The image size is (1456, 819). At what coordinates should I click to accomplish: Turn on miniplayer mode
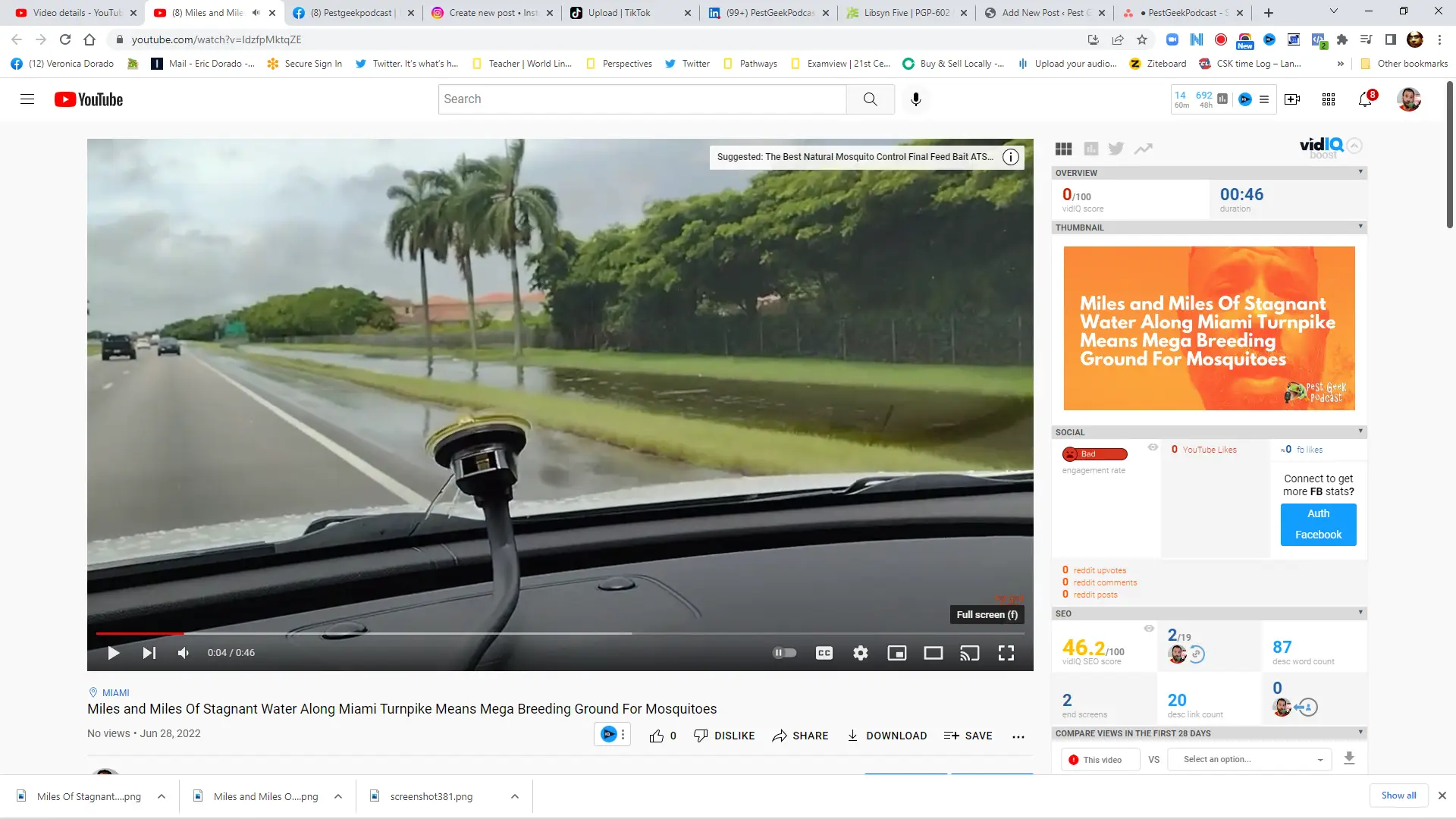click(x=896, y=653)
